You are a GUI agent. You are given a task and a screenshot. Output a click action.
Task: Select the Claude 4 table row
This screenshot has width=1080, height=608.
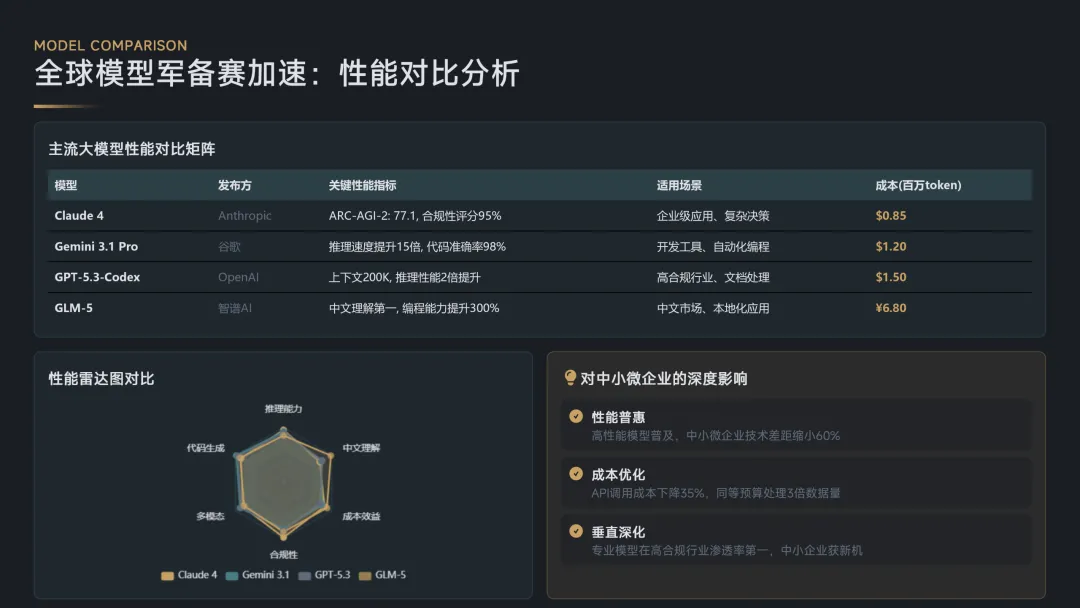pyautogui.click(x=539, y=216)
